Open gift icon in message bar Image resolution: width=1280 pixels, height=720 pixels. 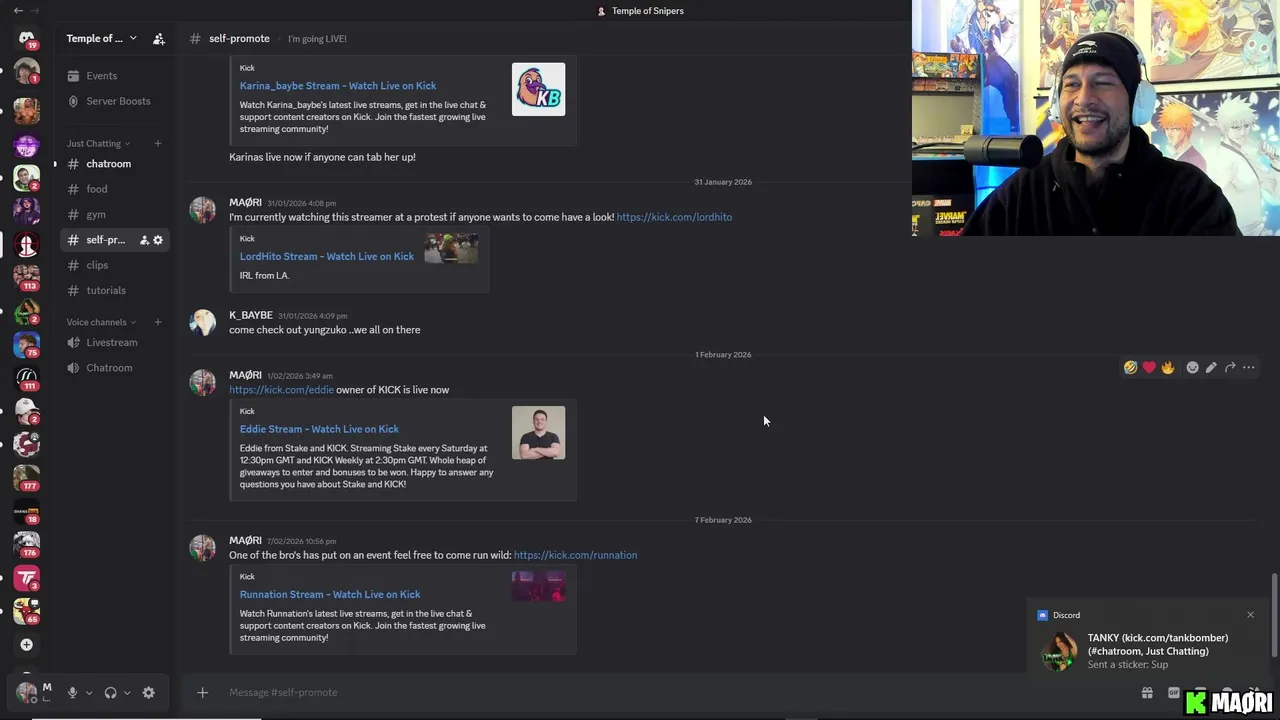(1147, 692)
